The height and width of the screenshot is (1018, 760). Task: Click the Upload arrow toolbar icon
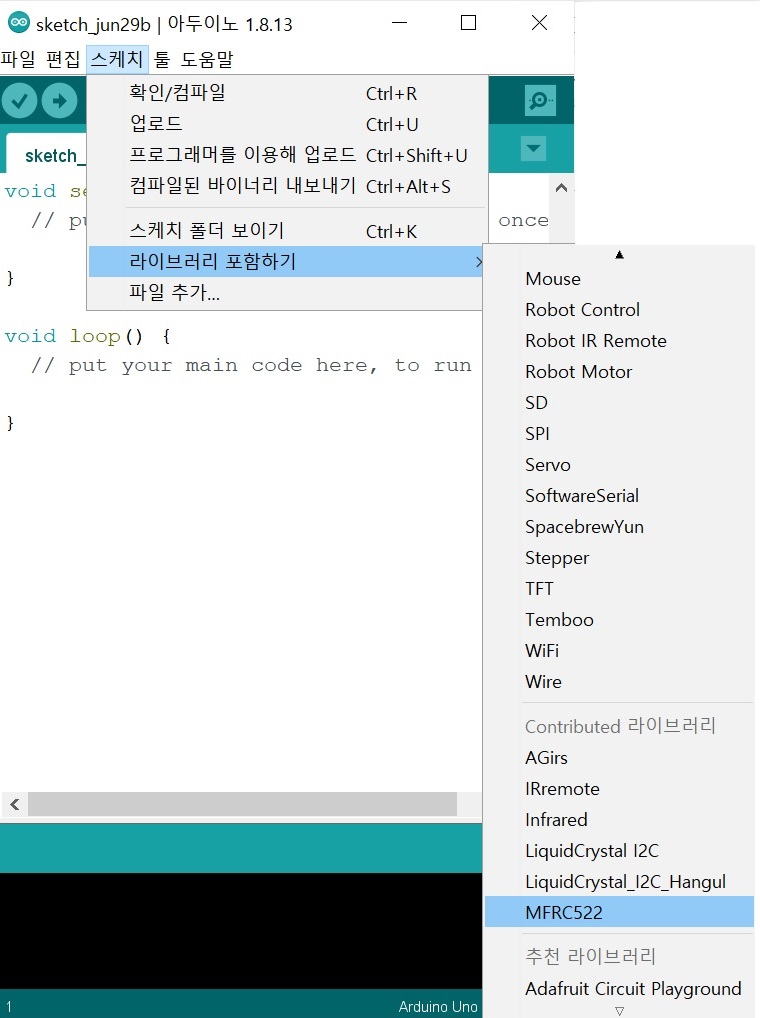[x=59, y=101]
